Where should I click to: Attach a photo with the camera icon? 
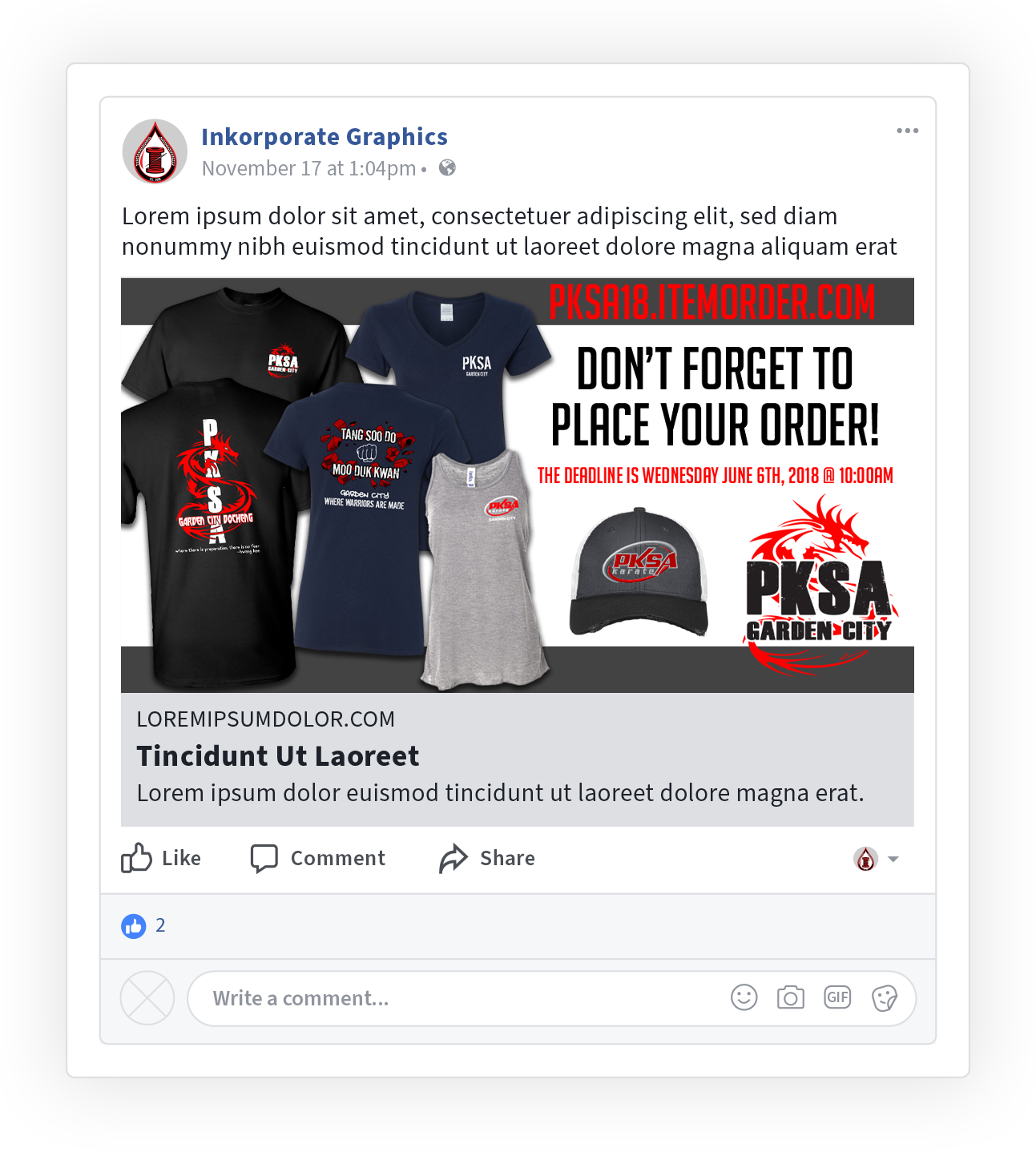pos(790,997)
